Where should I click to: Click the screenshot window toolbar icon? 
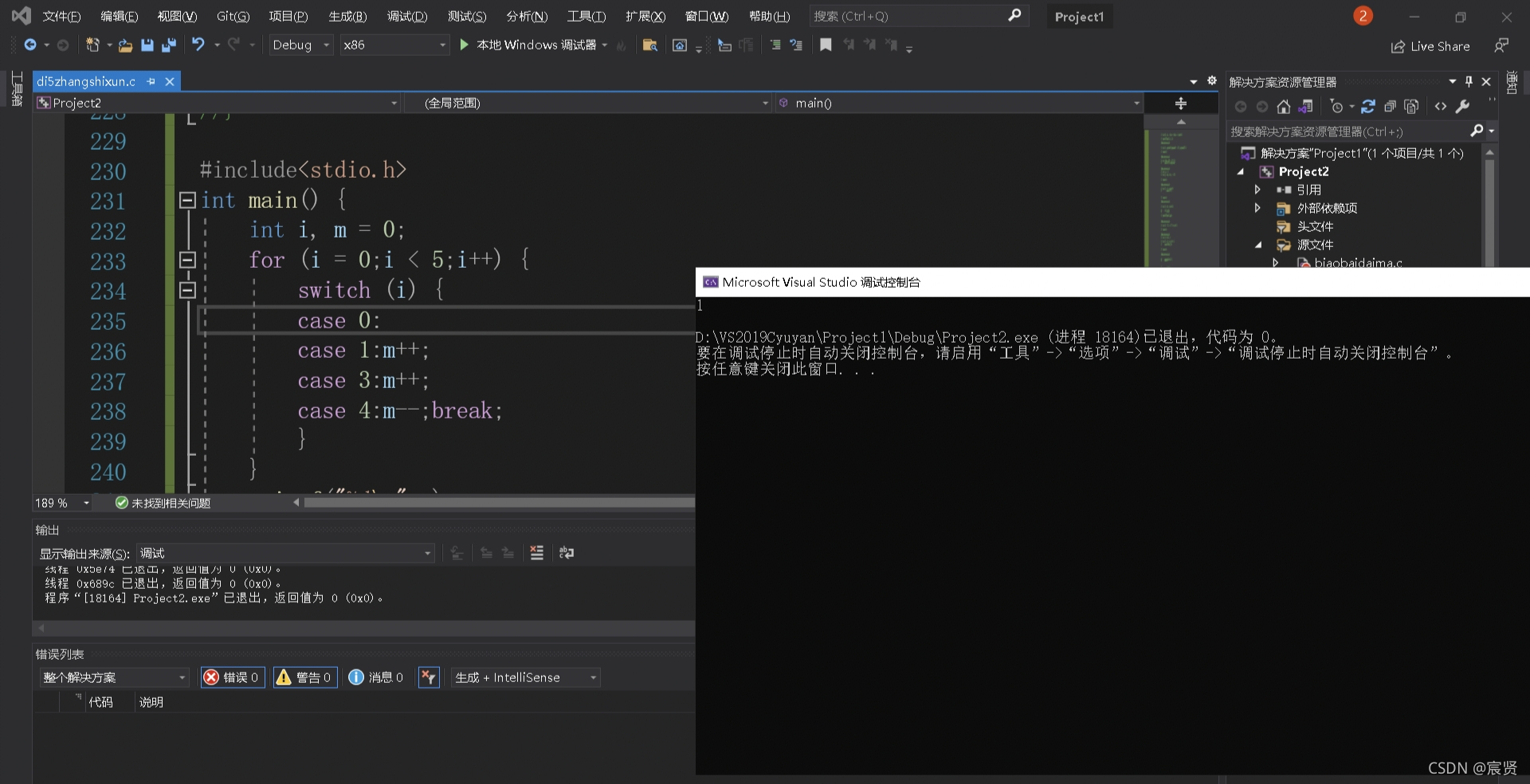679,45
